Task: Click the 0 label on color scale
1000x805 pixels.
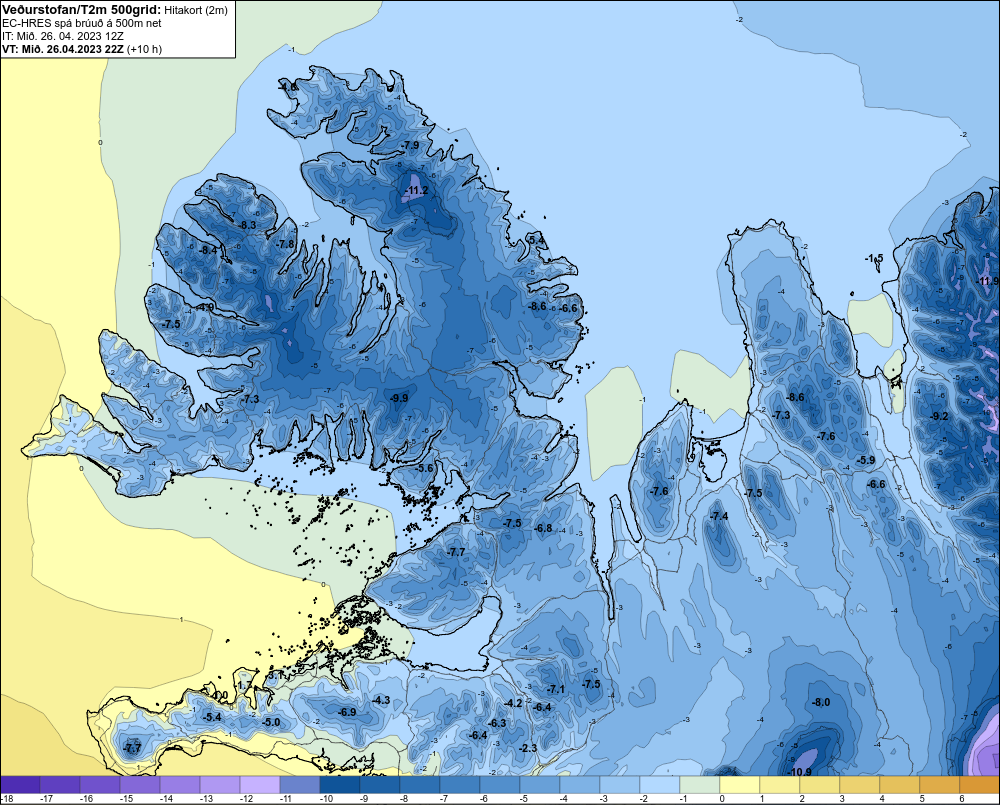Action: point(722,799)
